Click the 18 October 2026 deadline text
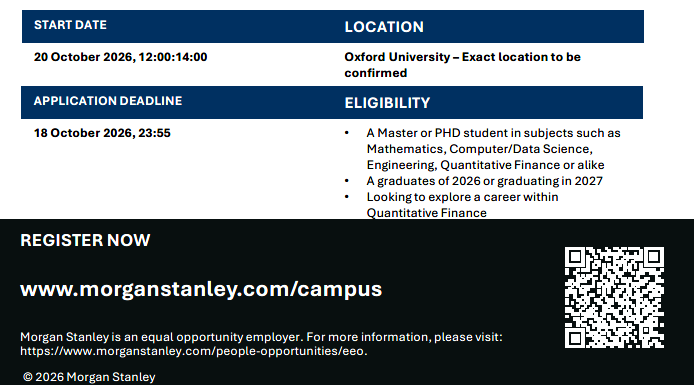 coord(102,133)
